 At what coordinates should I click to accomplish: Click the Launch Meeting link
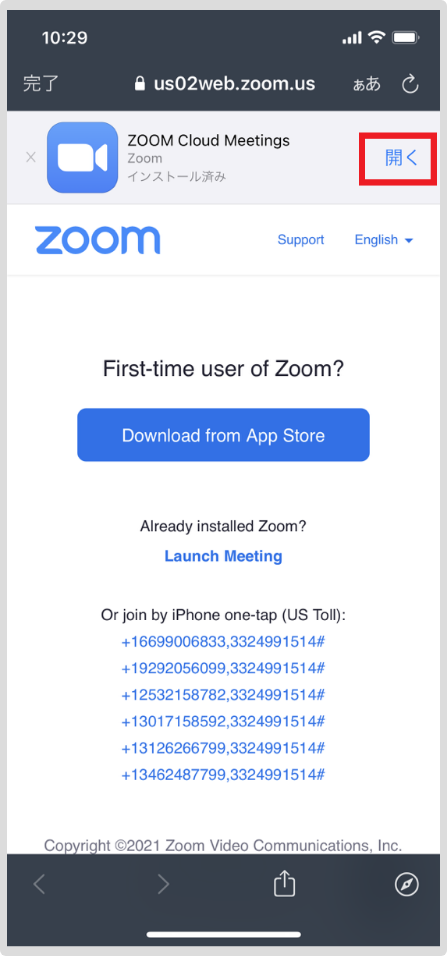tap(223, 556)
